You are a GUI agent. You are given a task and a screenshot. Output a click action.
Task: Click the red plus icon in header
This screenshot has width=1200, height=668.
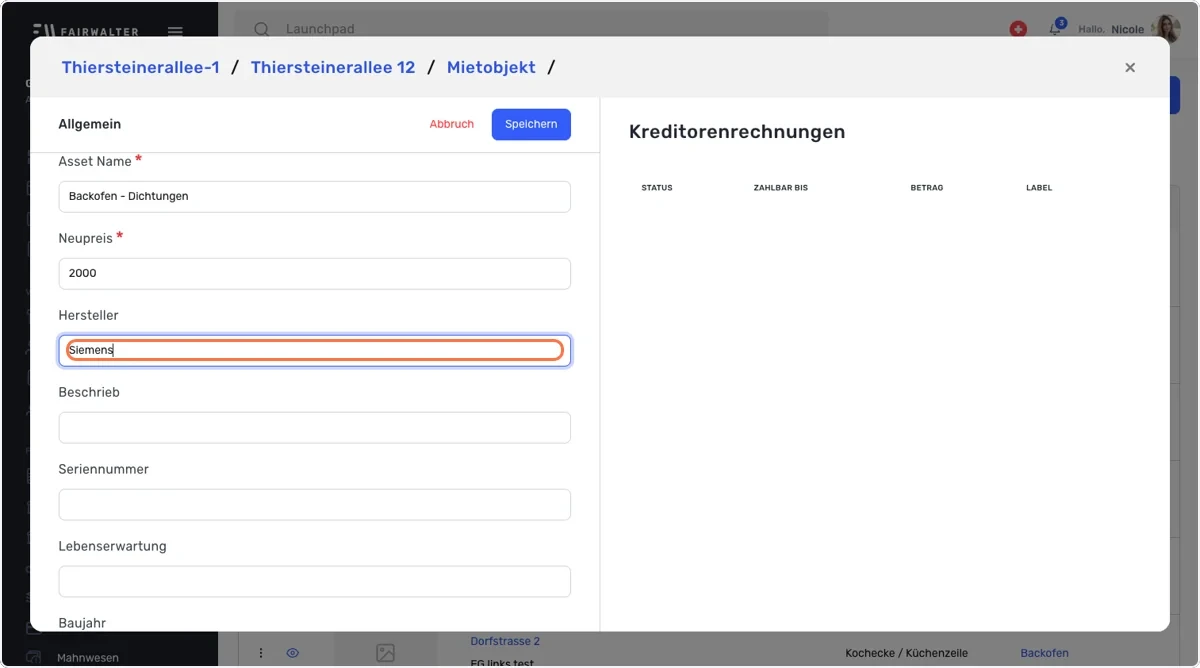[1018, 30]
